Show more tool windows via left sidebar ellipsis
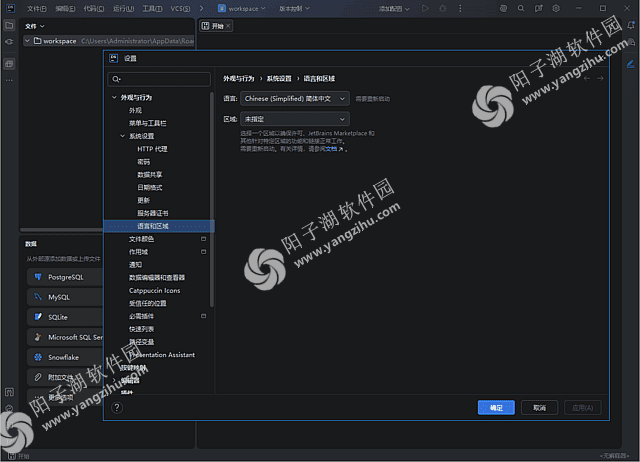The height and width of the screenshot is (462, 640). click(9, 80)
